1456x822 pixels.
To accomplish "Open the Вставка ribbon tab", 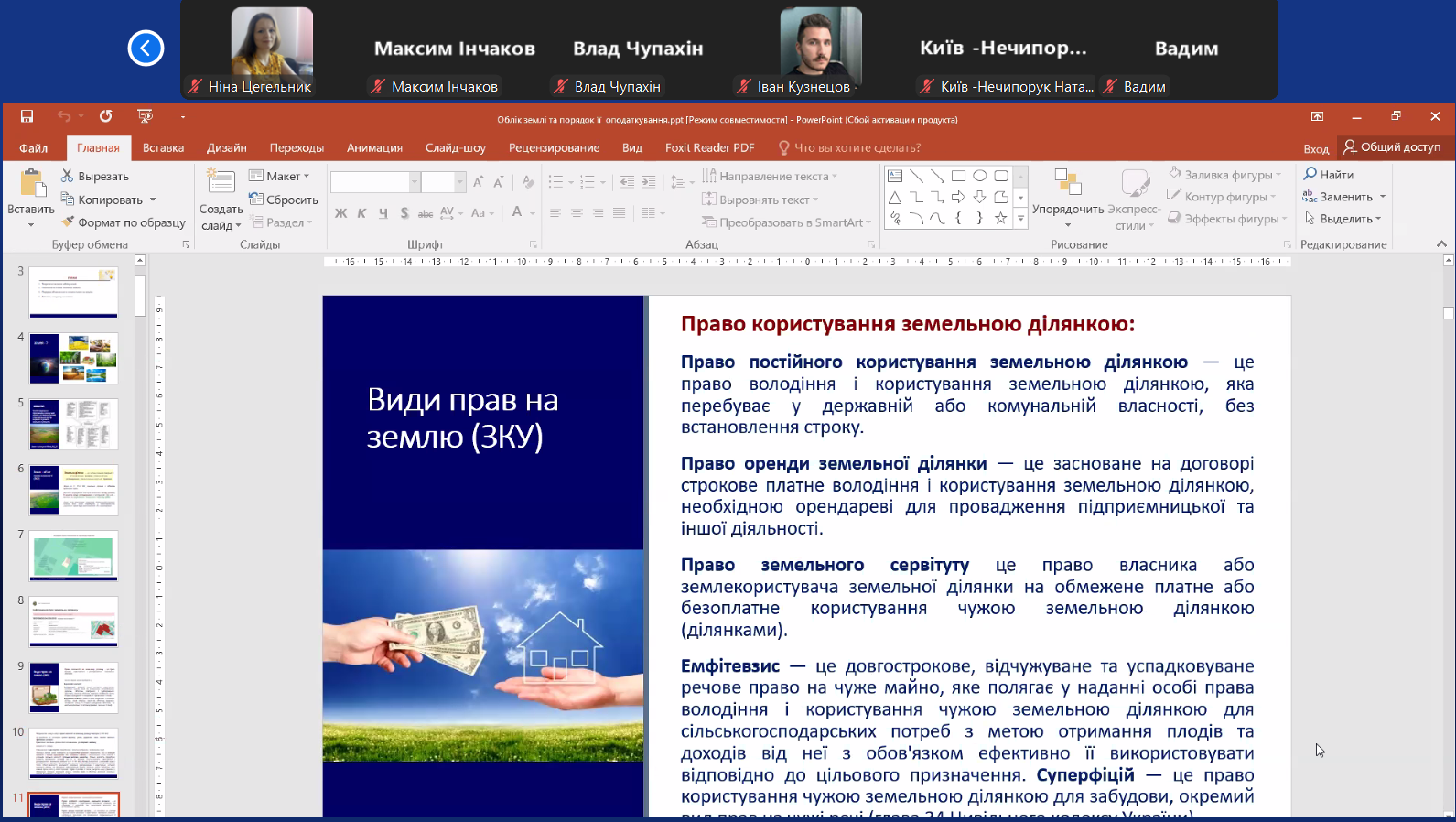I will tap(163, 147).
